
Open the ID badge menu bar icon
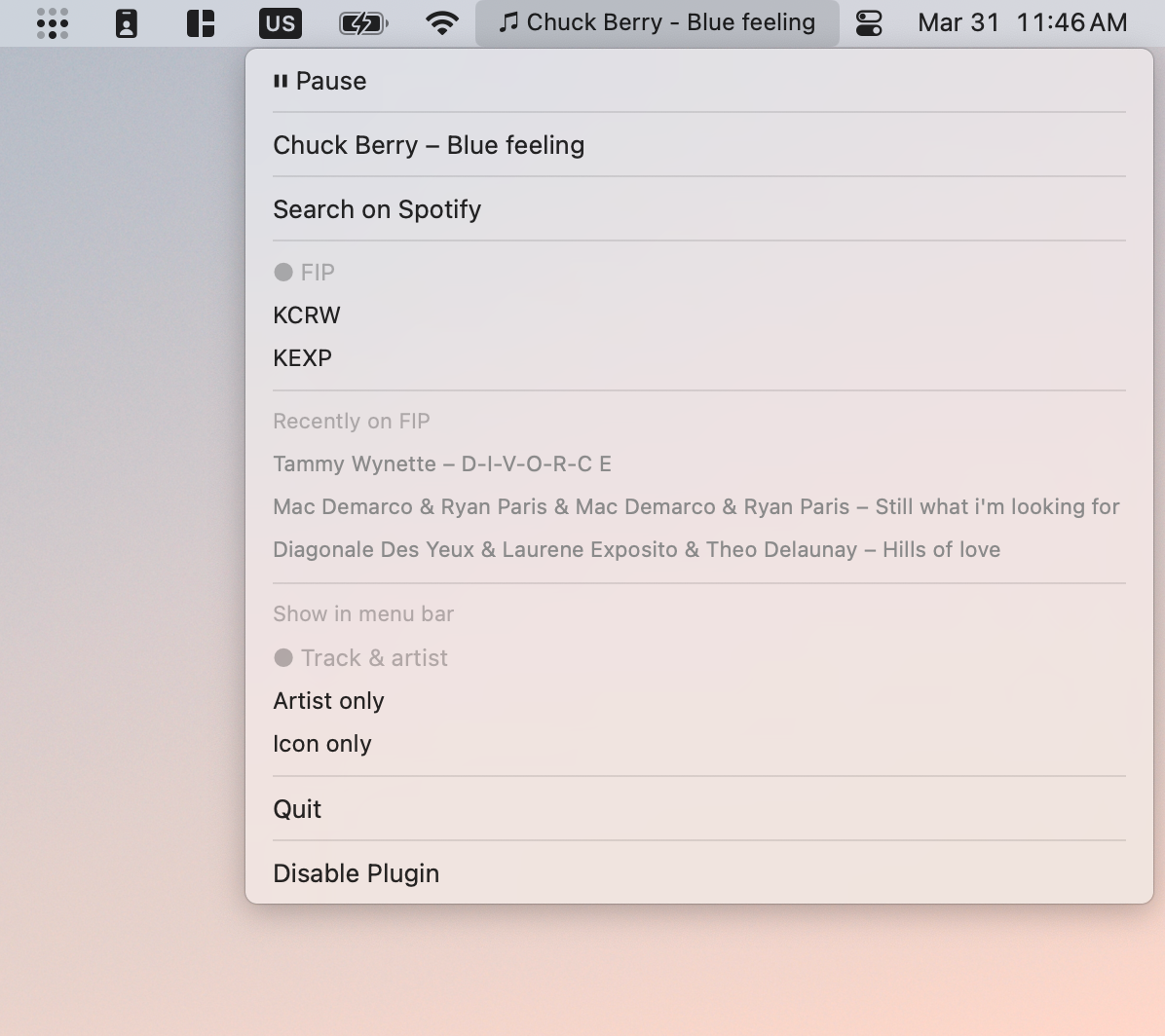pos(127,22)
